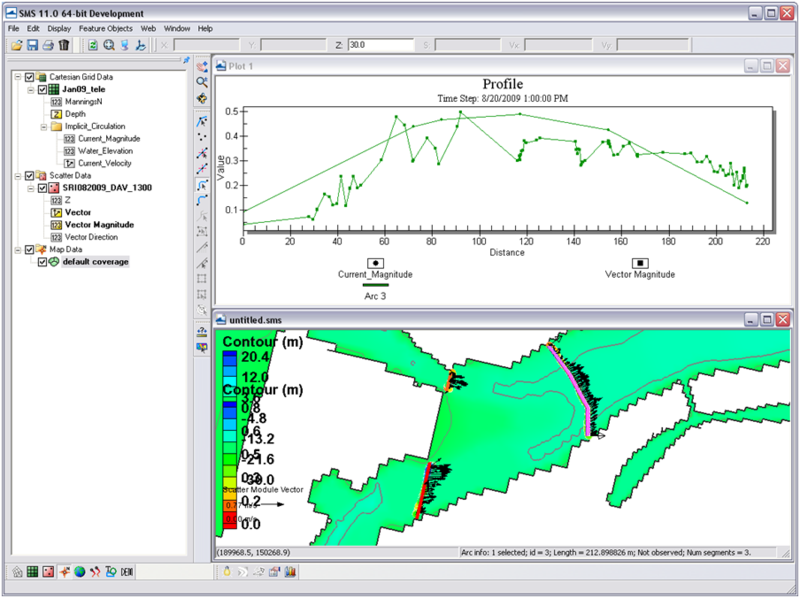Click the Z coordinate field showing 30.0

[381, 45]
